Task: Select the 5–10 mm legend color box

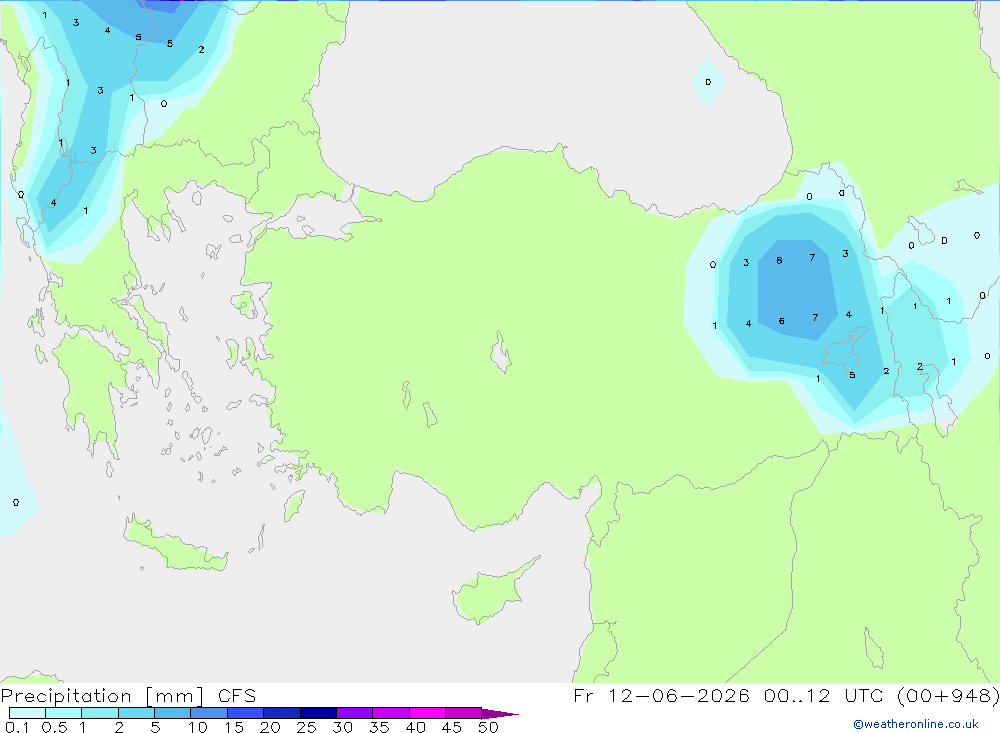Action: coord(173,713)
